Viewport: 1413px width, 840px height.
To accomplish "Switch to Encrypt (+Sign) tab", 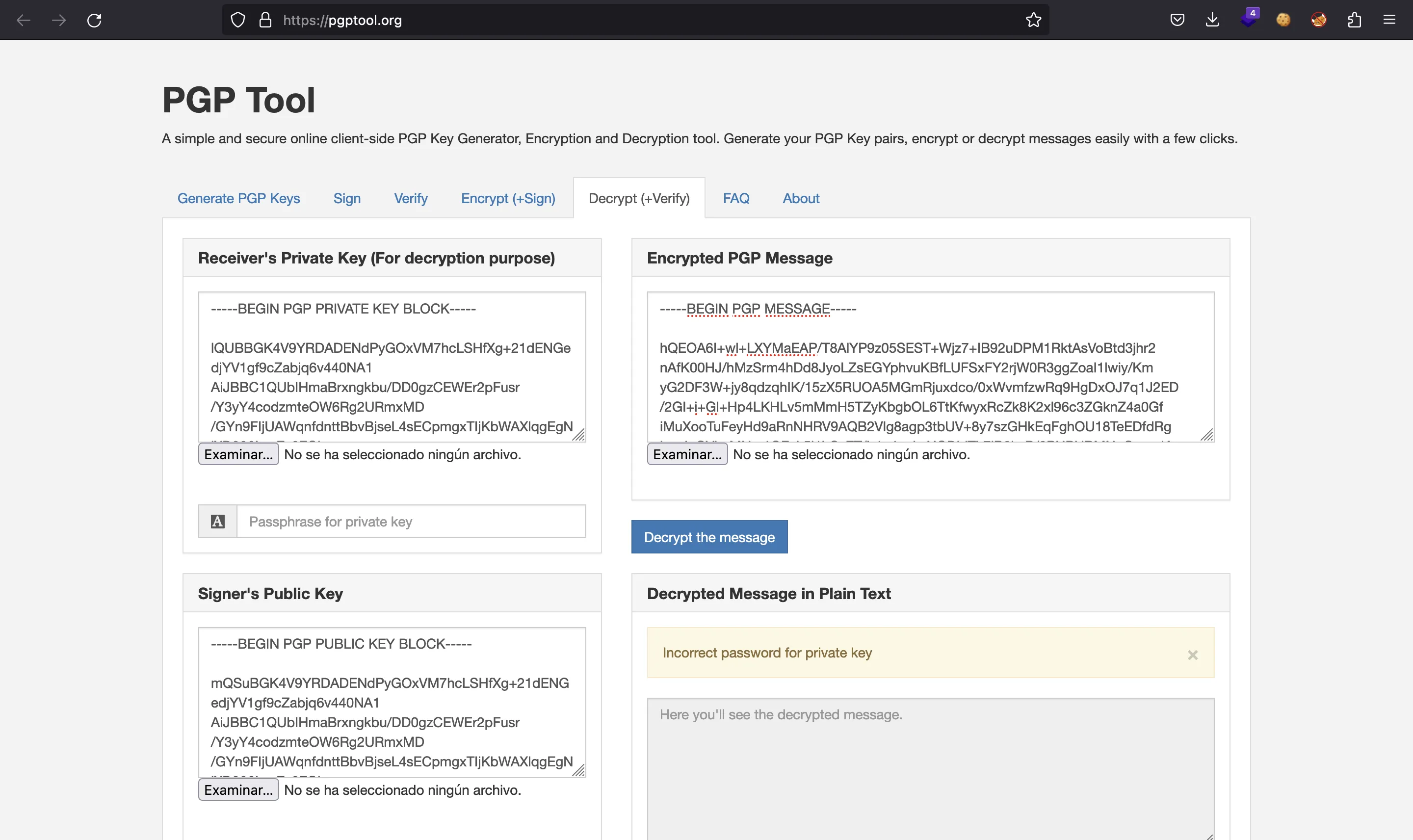I will (x=508, y=199).
